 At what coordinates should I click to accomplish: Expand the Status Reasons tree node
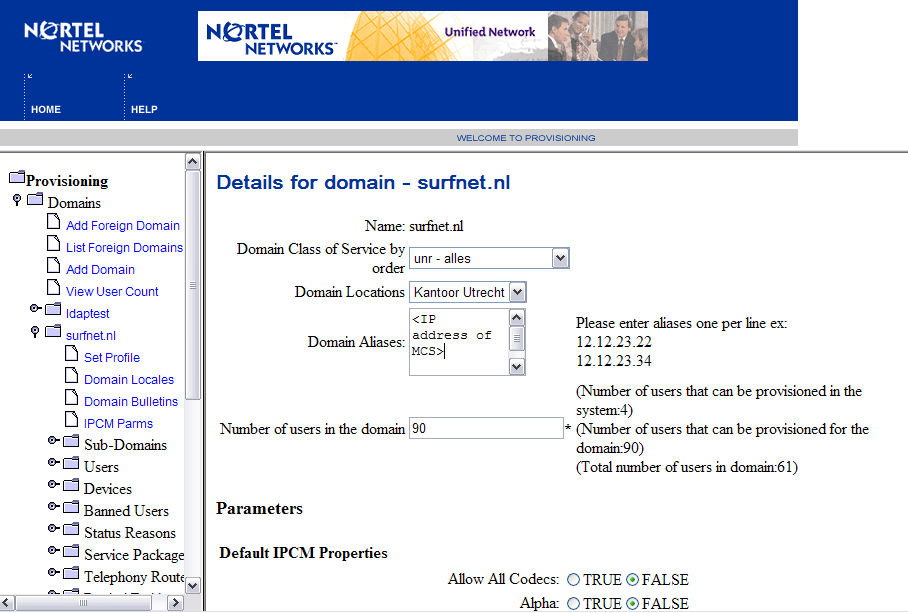click(53, 528)
